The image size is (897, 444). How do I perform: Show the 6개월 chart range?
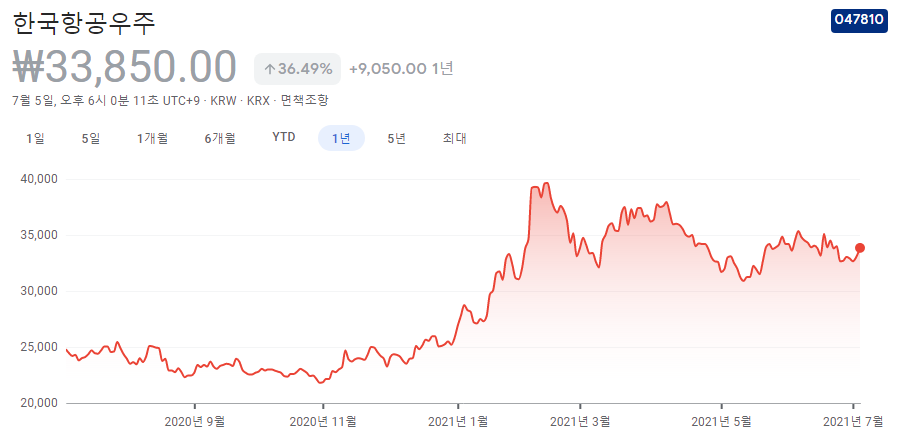(220, 138)
